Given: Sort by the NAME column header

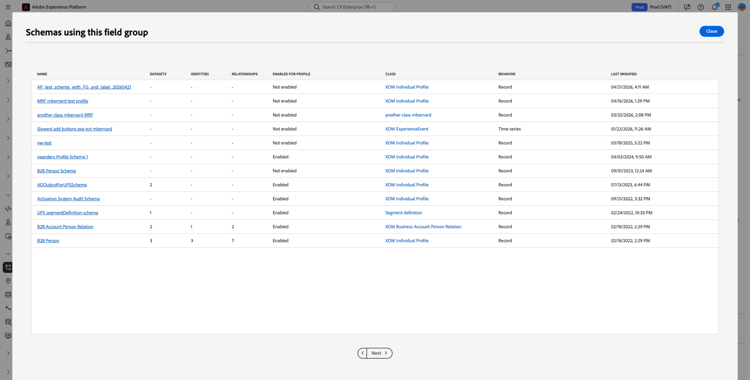Looking at the screenshot, I should coord(42,74).
